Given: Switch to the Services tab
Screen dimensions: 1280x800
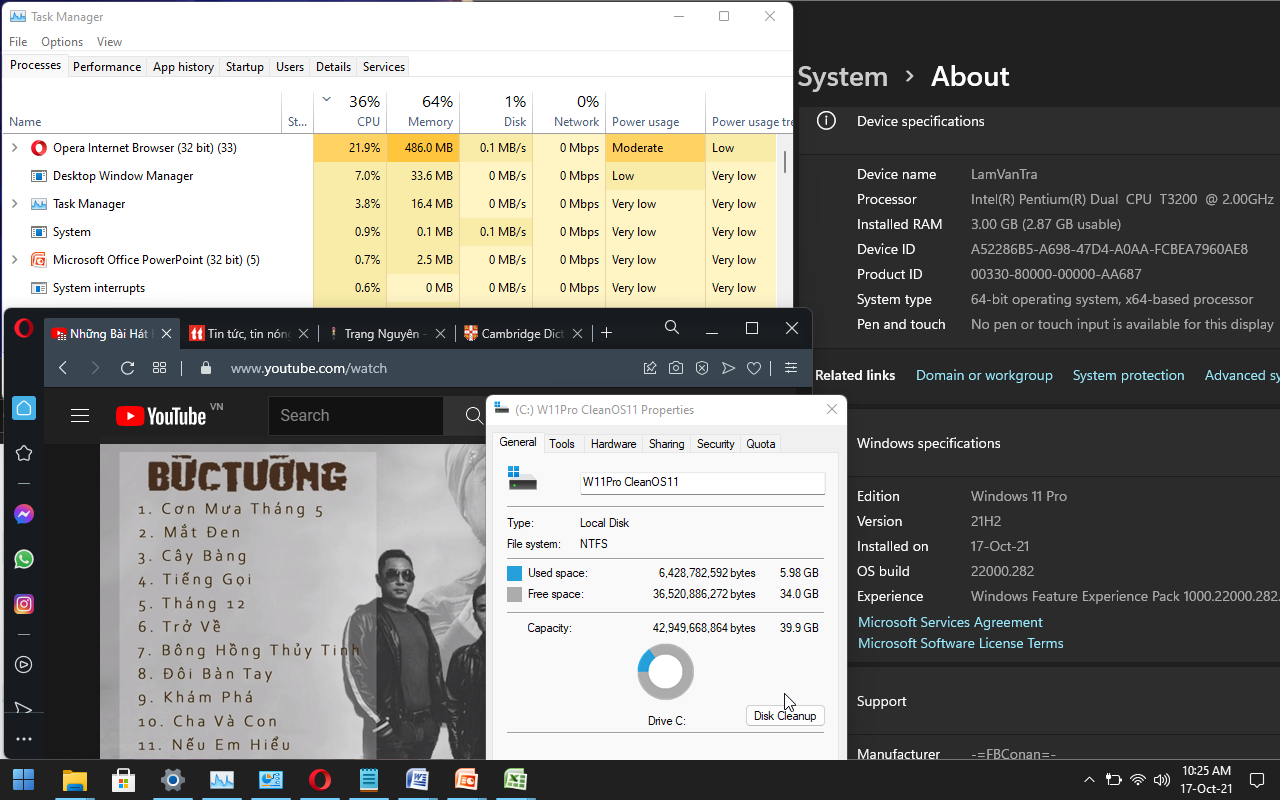Looking at the screenshot, I should [x=384, y=67].
